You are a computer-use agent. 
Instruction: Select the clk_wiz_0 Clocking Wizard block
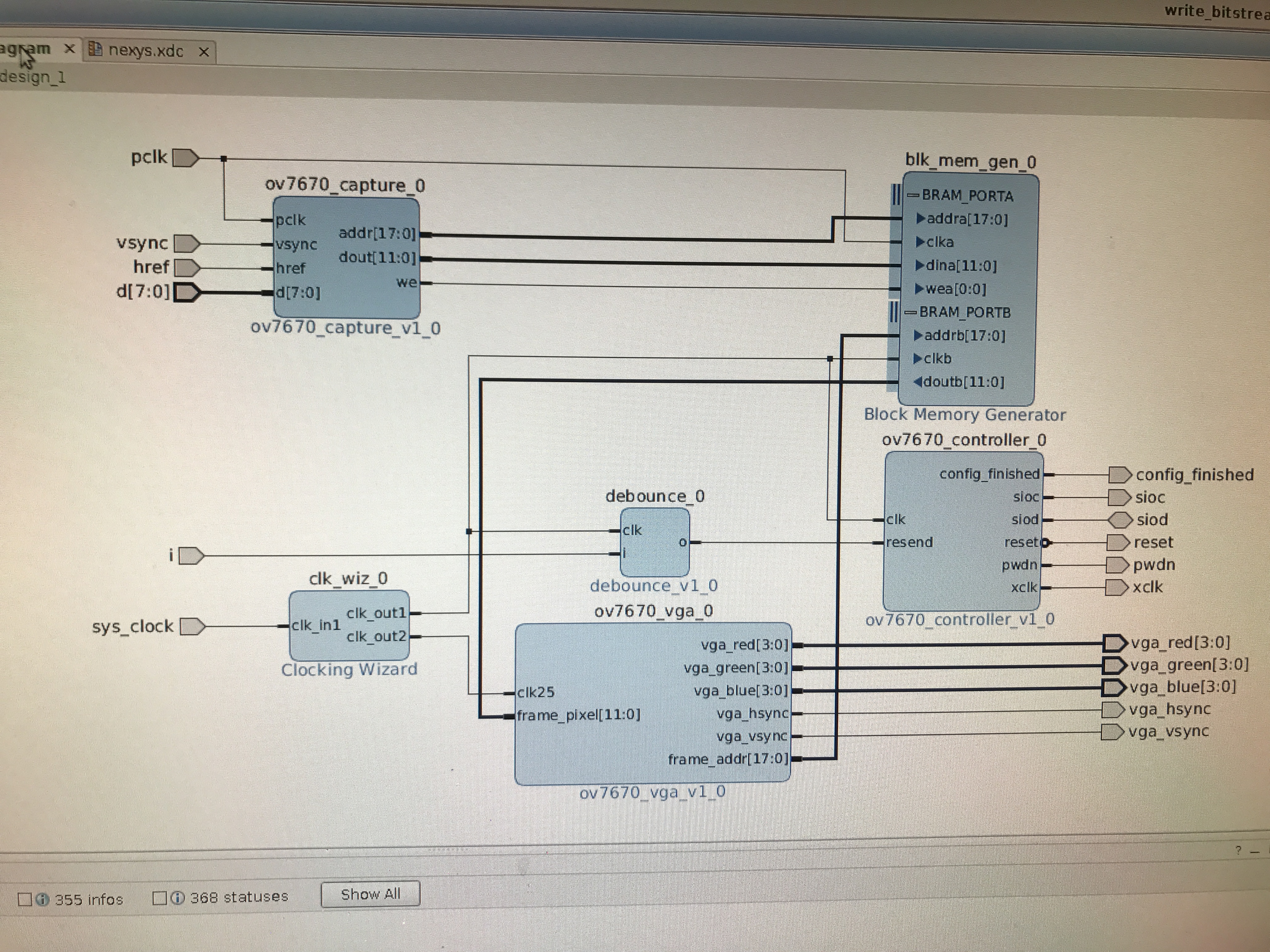(349, 625)
